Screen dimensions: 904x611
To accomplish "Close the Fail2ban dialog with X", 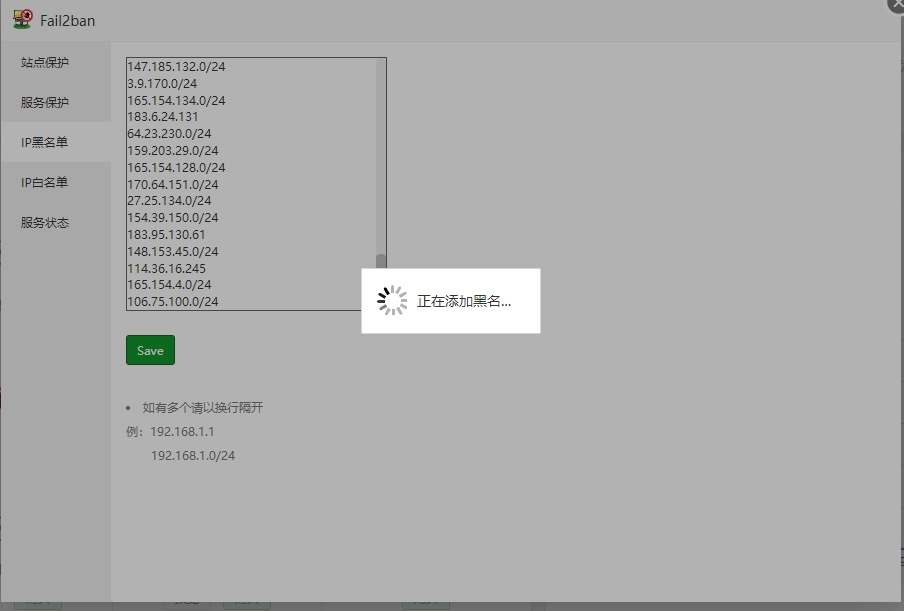I will pyautogui.click(x=896, y=3).
